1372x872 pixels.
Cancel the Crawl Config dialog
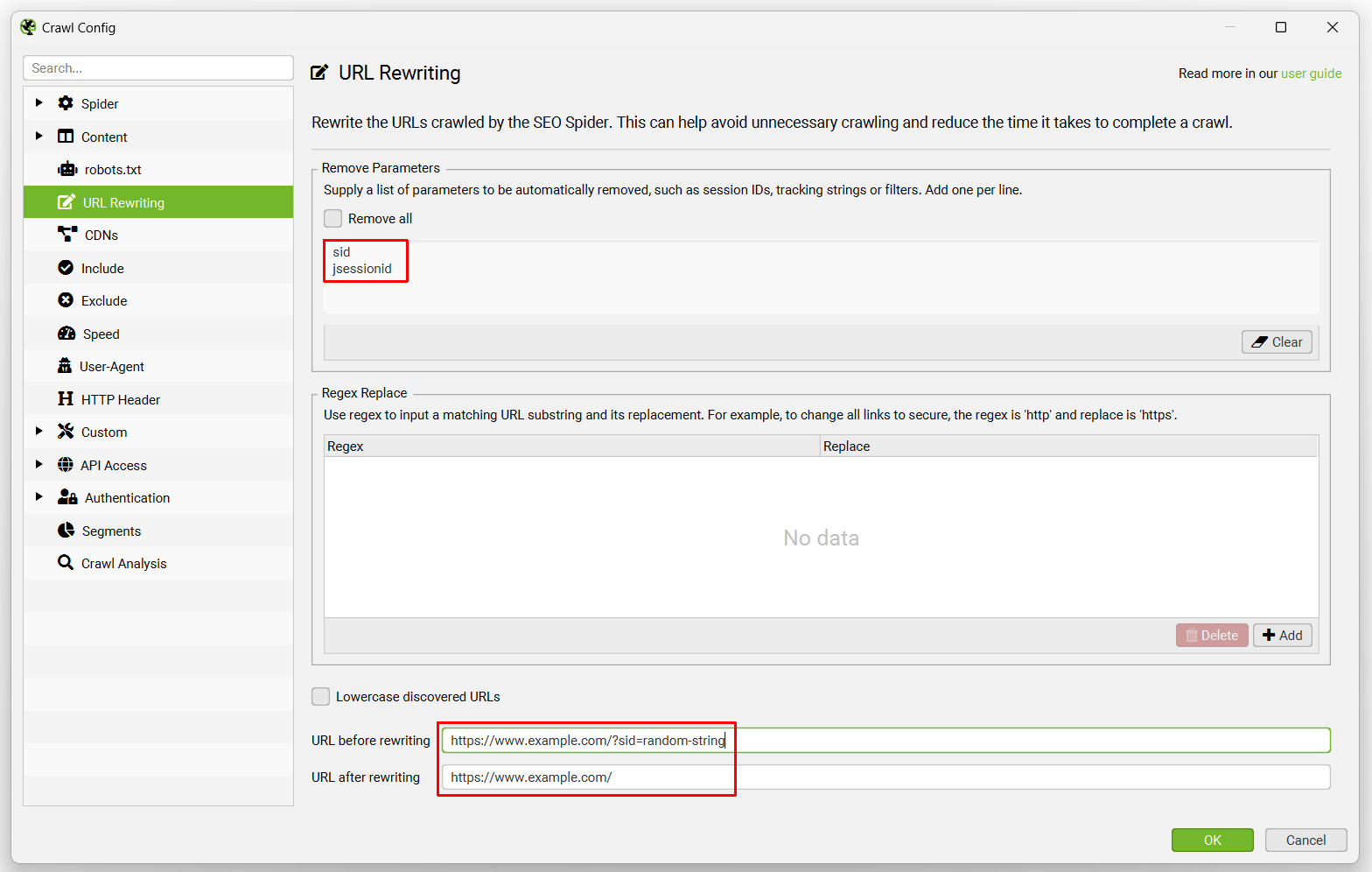click(x=1305, y=840)
